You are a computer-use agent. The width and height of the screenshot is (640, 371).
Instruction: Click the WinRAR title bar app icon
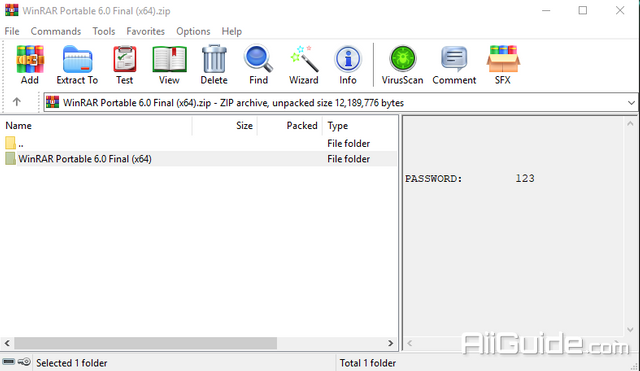11,10
